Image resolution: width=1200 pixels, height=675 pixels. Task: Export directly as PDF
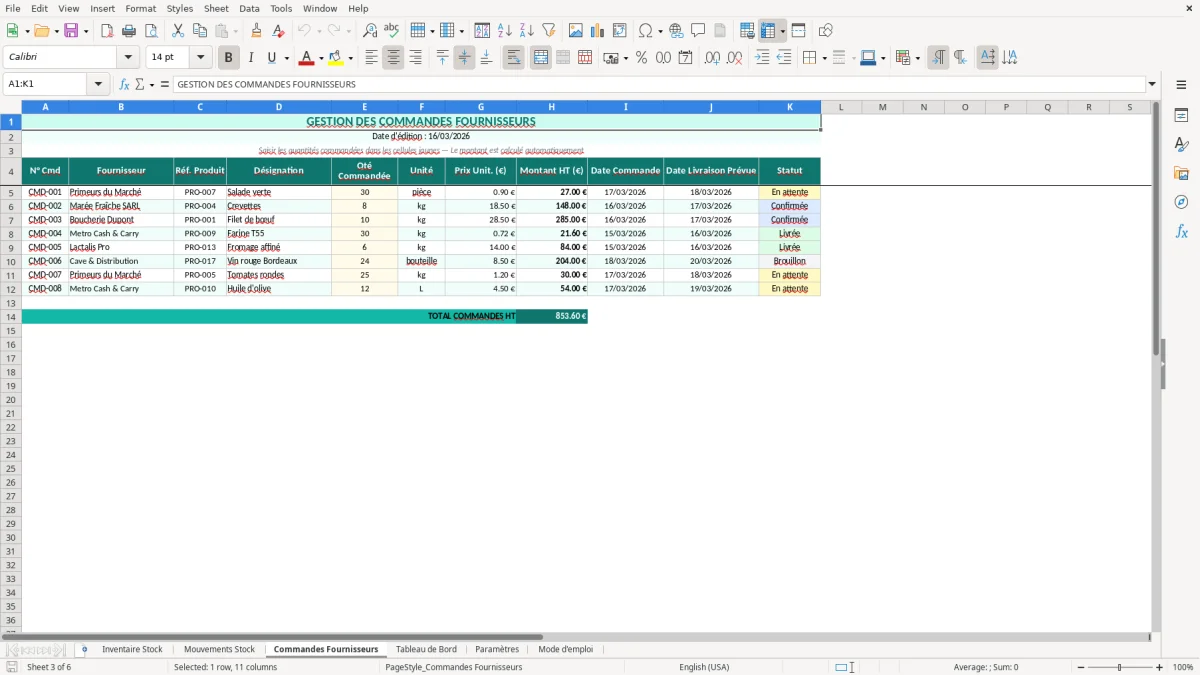[x=107, y=31]
